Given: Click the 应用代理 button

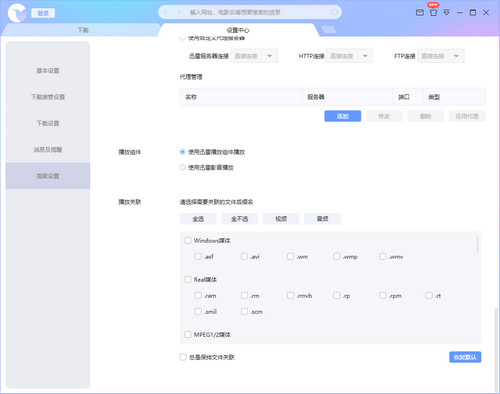Looking at the screenshot, I should [x=467, y=116].
